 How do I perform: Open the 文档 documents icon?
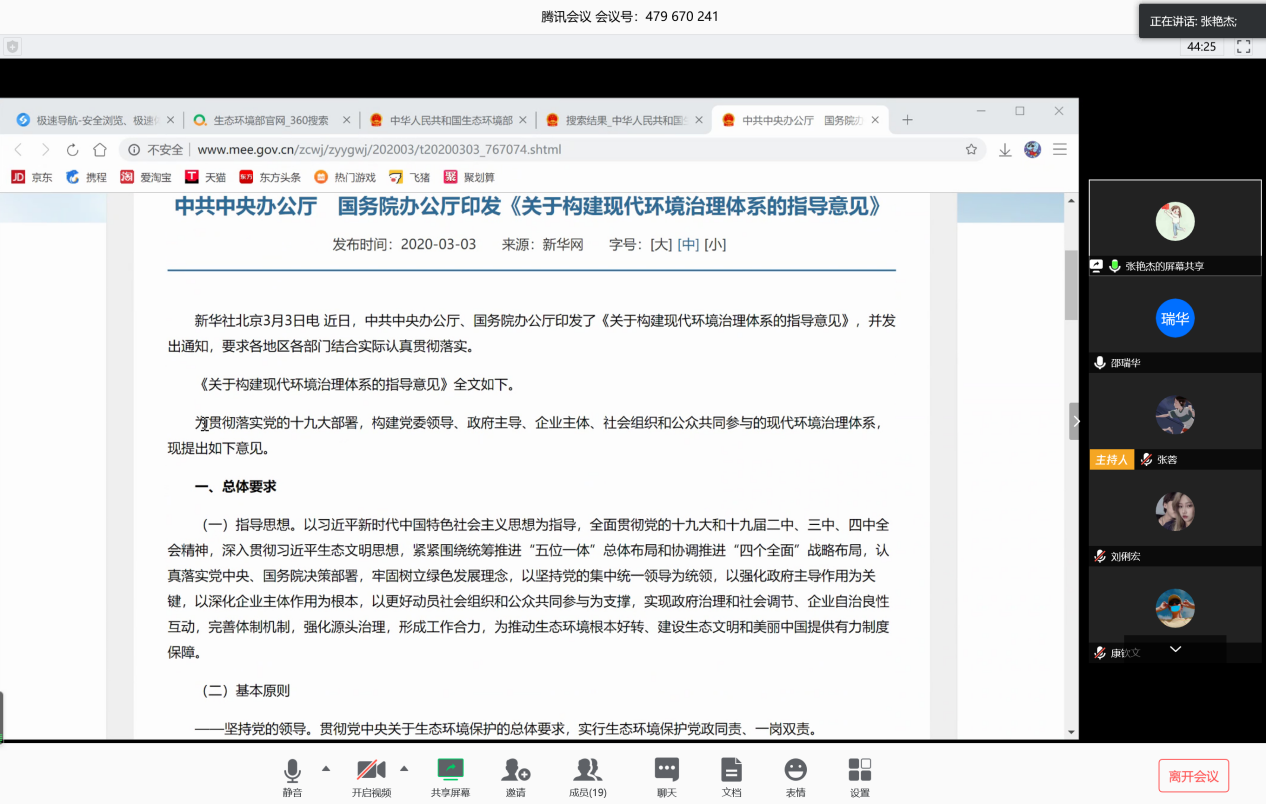(731, 770)
